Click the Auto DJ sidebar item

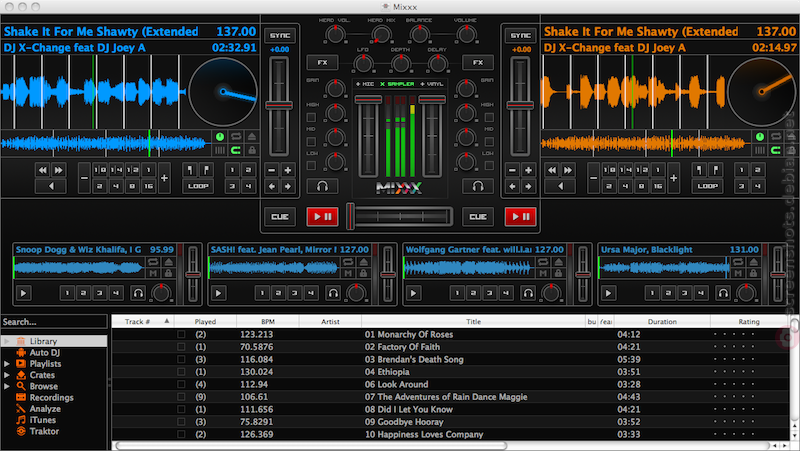tap(44, 353)
